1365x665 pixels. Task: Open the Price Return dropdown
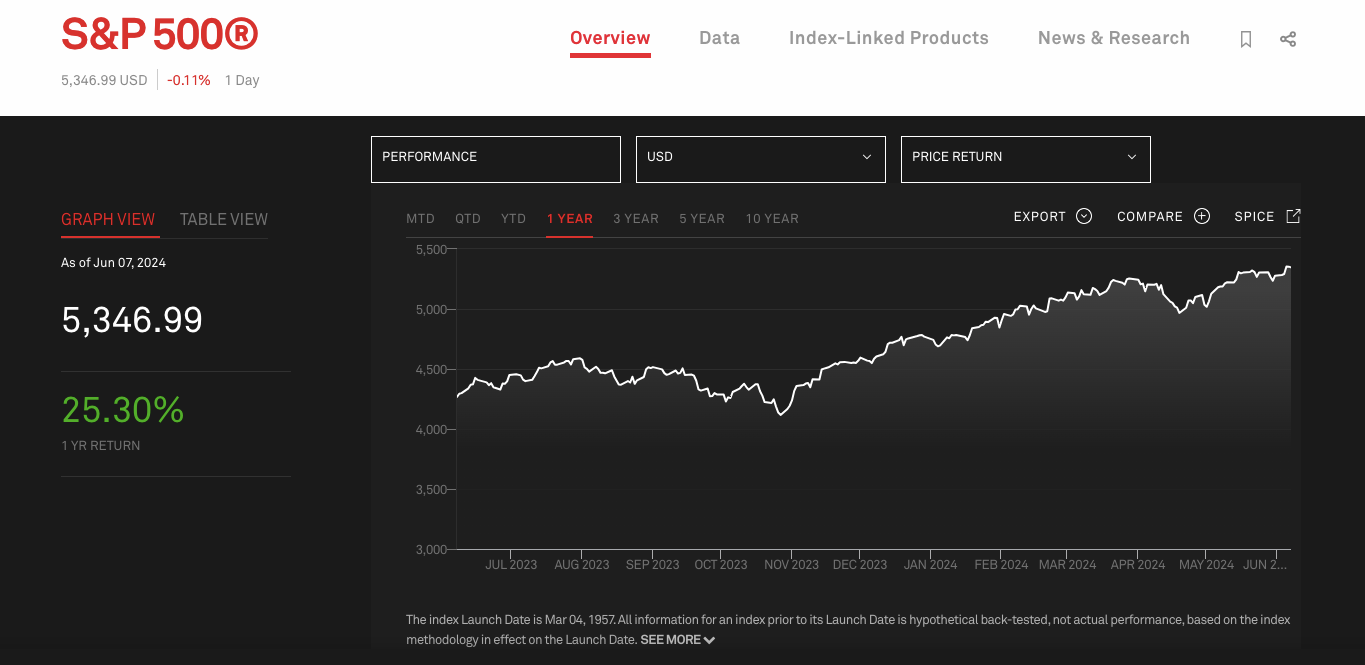click(x=1026, y=159)
